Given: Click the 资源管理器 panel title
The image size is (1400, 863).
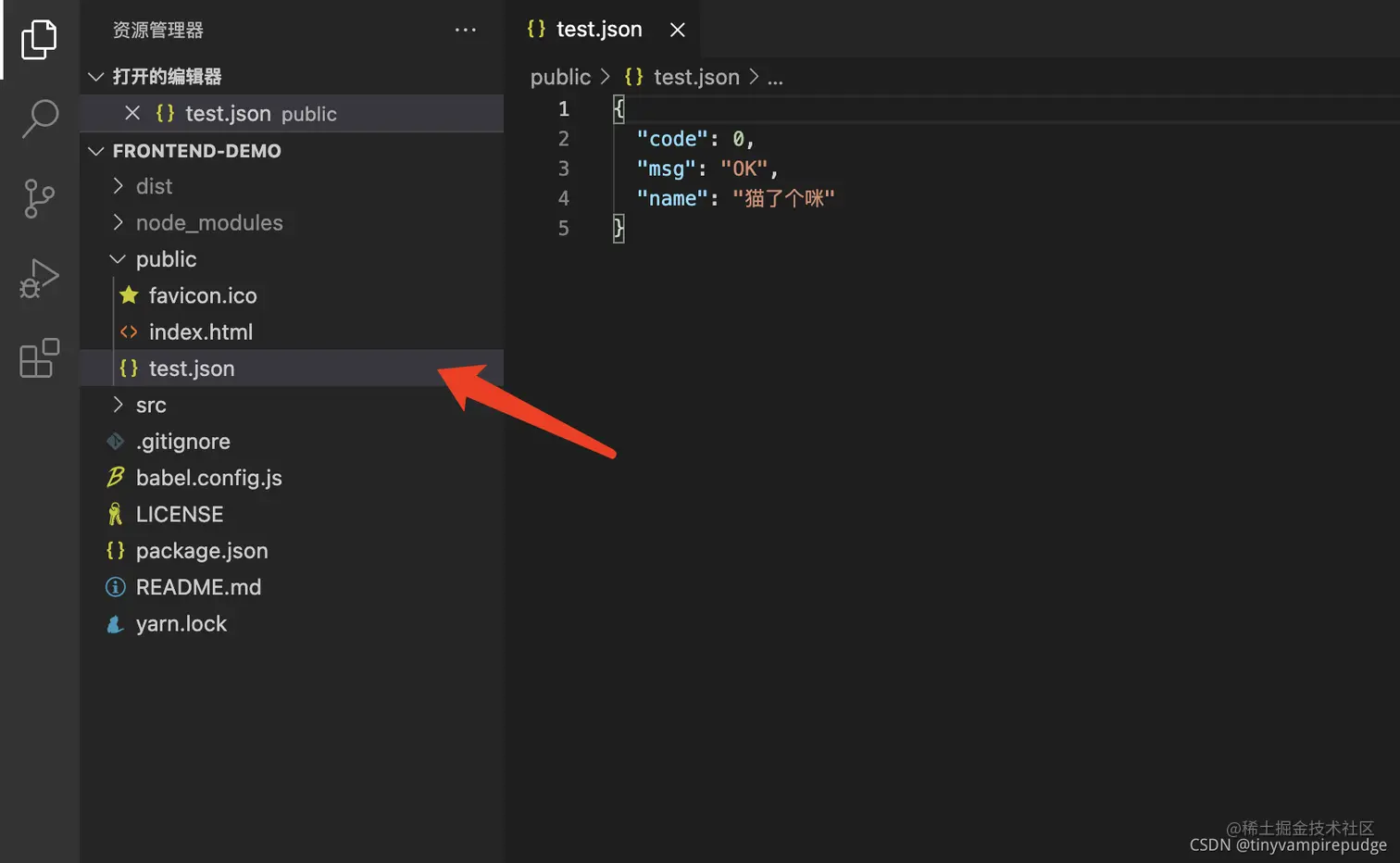Looking at the screenshot, I should (158, 30).
